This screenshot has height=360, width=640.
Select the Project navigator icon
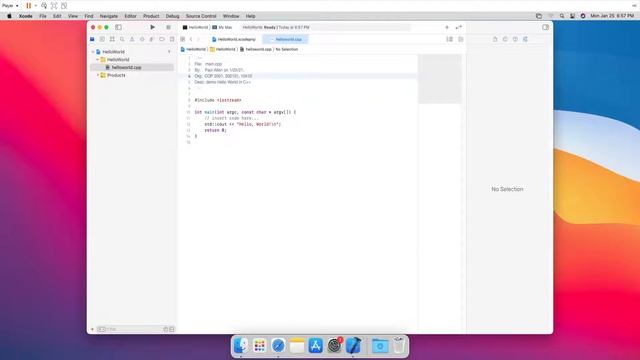coord(92,39)
